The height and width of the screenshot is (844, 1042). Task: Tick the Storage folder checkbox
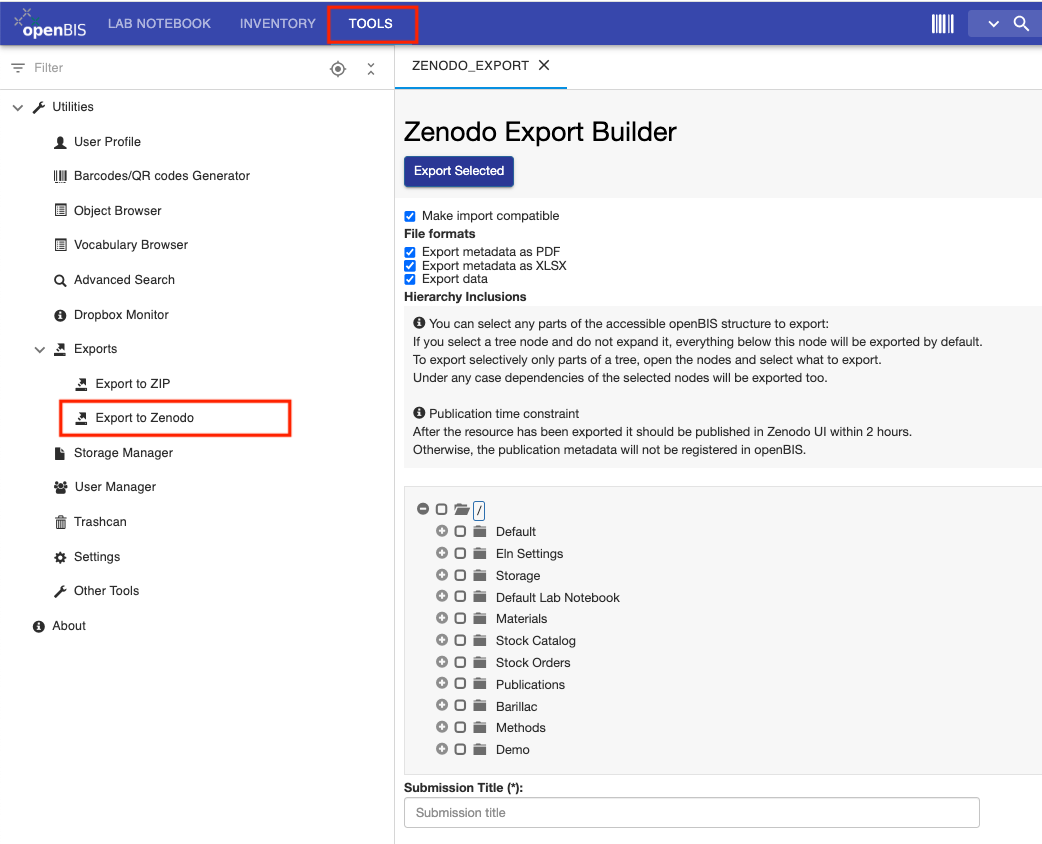point(460,575)
